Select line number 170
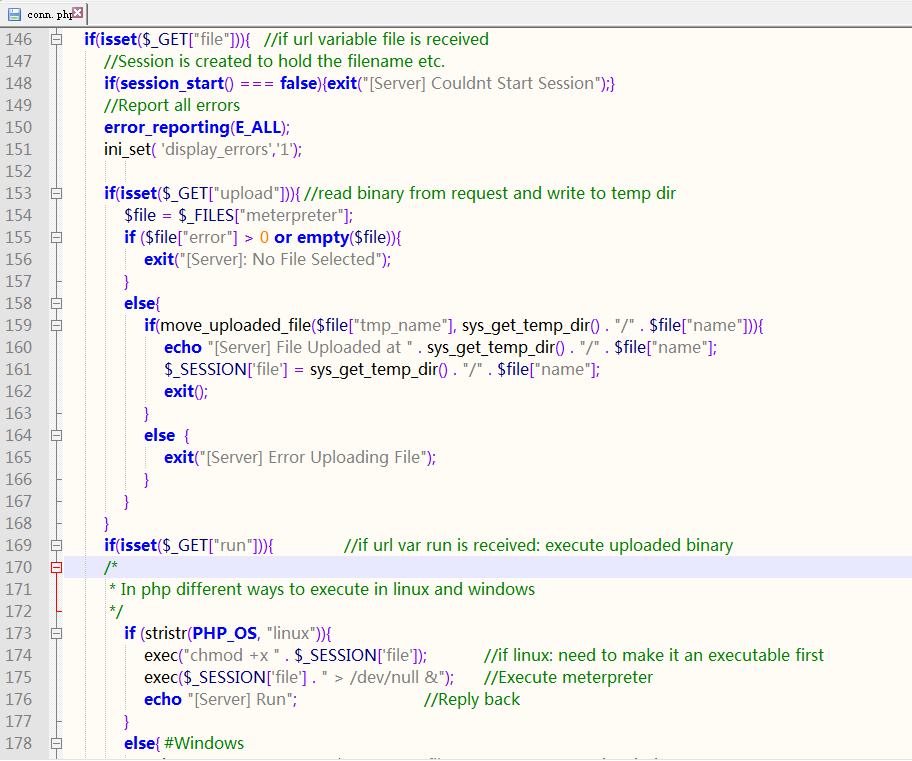Viewport: 912px width, 761px height. click(x=19, y=567)
